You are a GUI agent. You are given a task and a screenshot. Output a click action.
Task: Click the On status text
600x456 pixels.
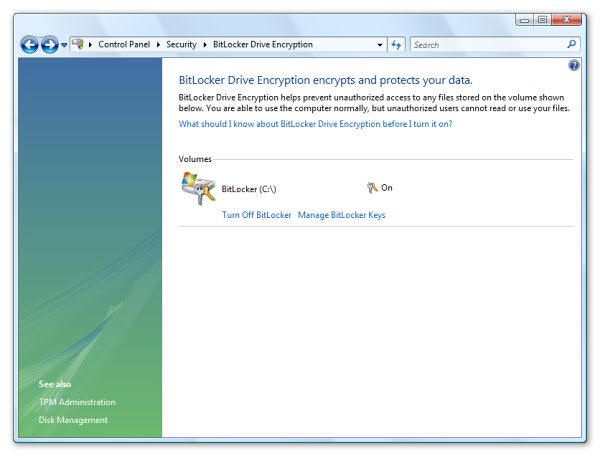pyautogui.click(x=387, y=188)
